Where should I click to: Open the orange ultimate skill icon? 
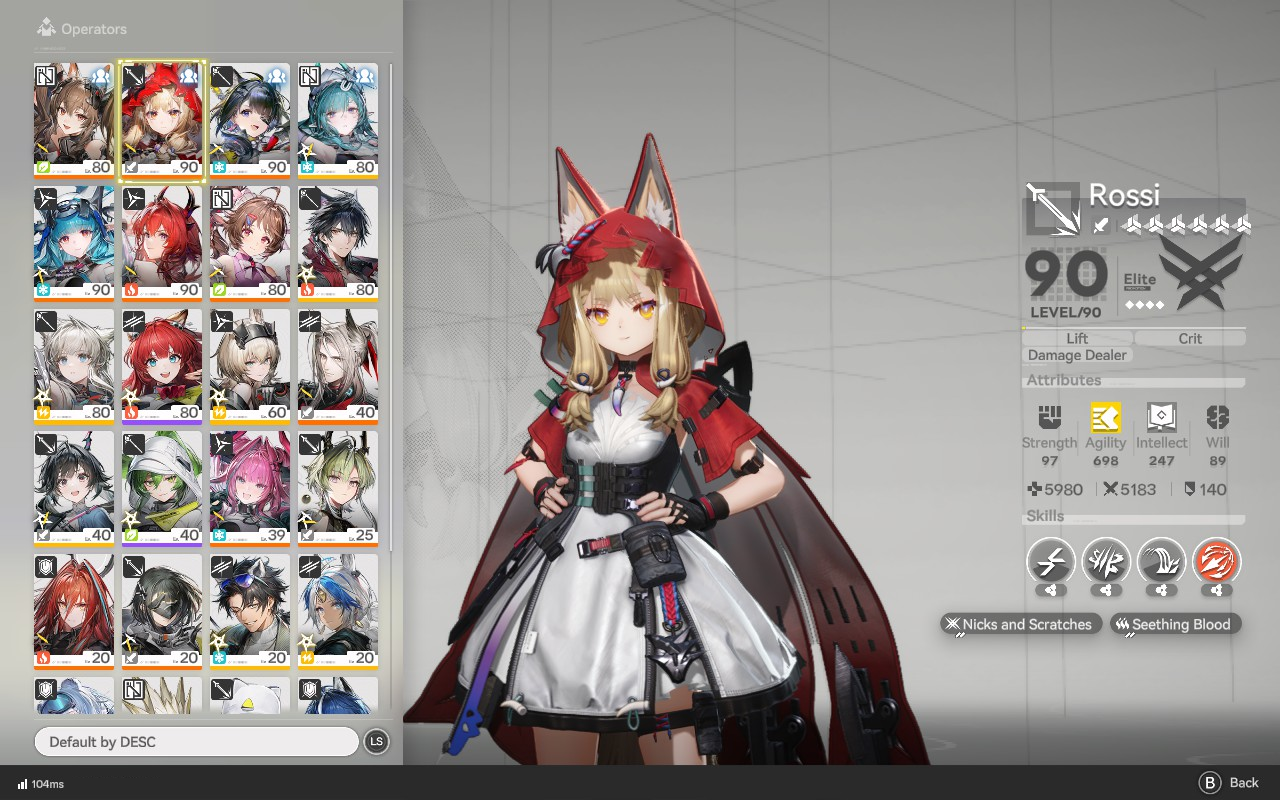(x=1217, y=563)
